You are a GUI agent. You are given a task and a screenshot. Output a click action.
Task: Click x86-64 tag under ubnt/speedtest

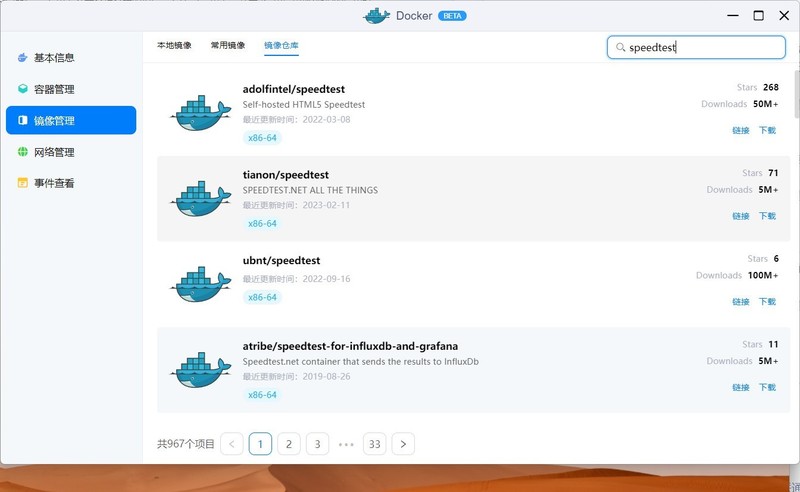pyautogui.click(x=262, y=297)
